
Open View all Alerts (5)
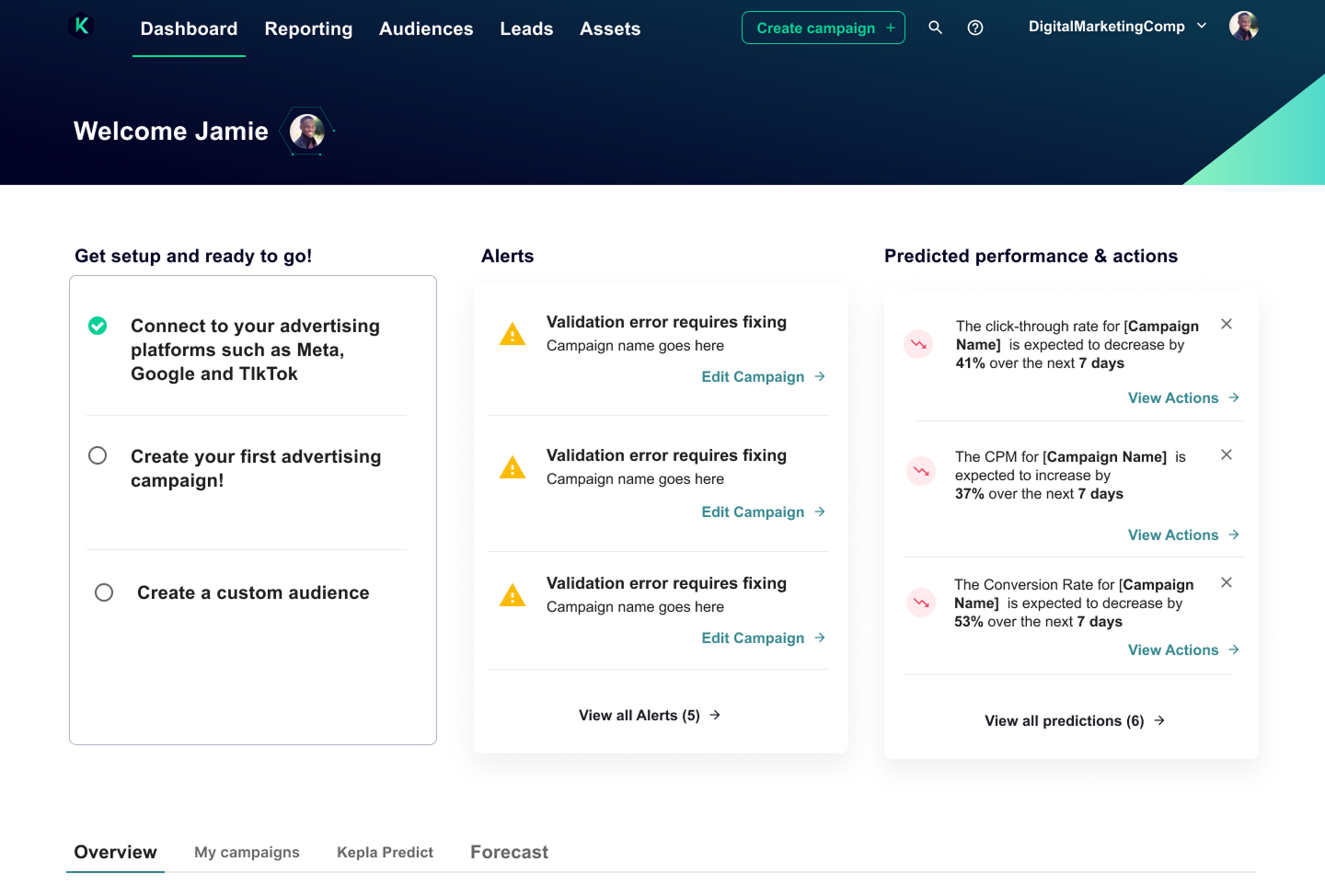click(650, 715)
